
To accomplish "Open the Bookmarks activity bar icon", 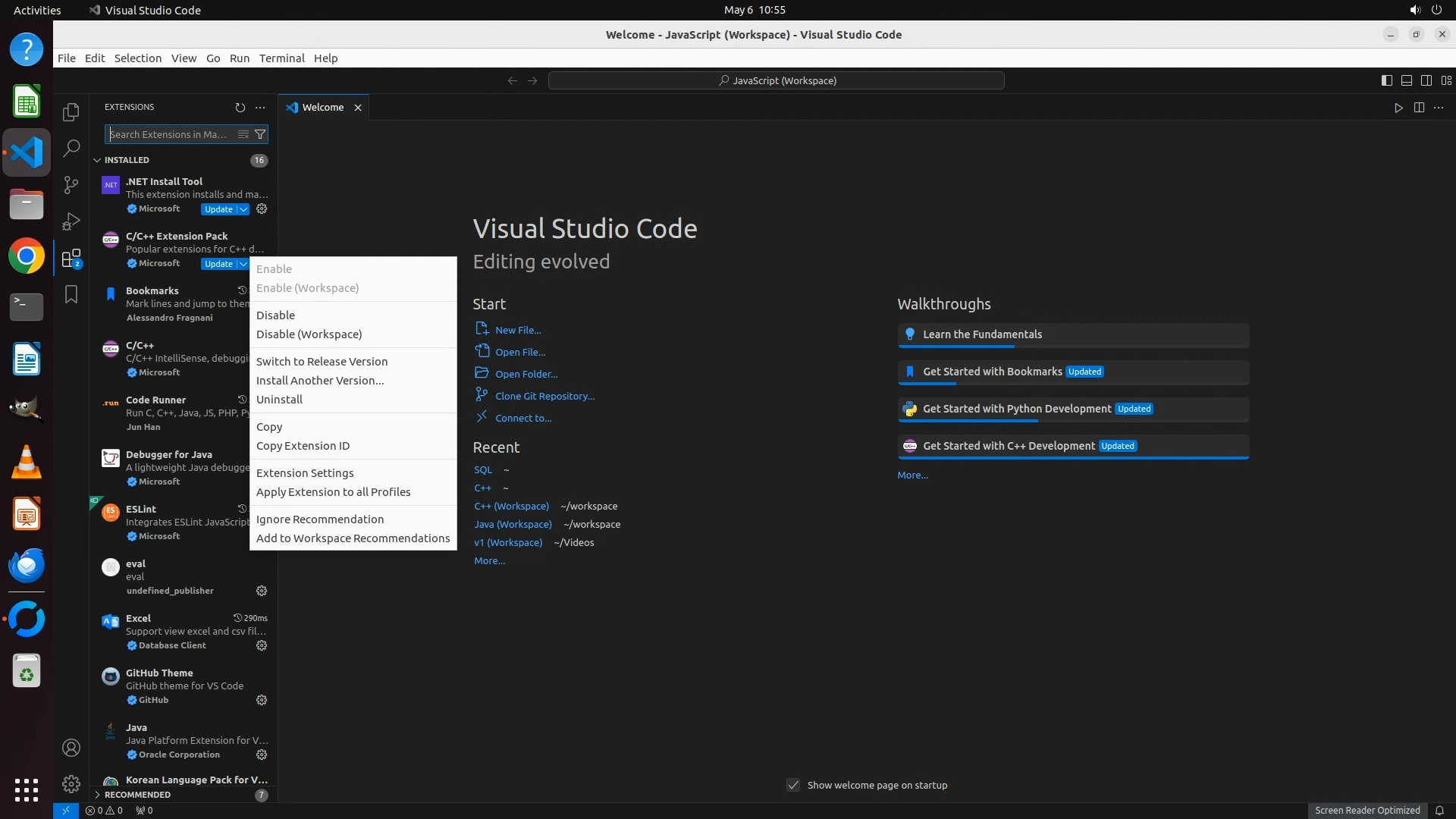I will coord(71,294).
